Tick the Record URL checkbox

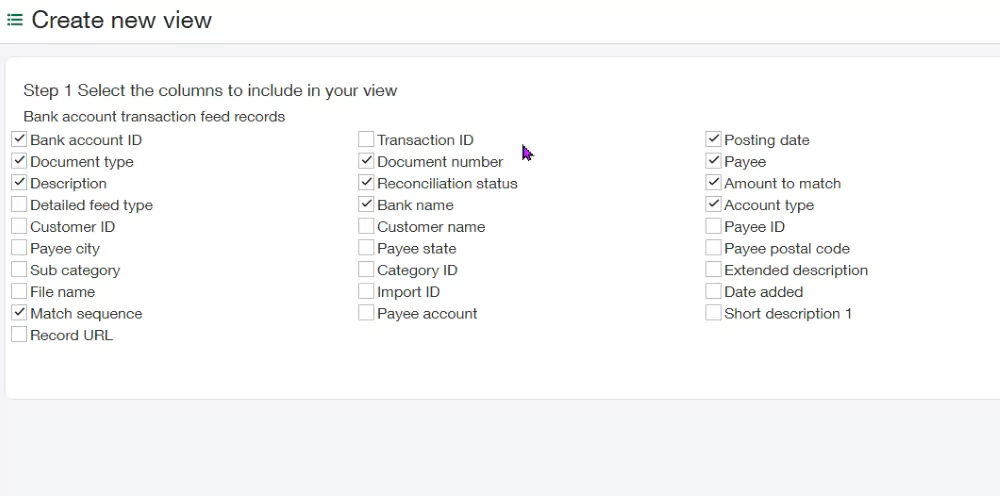coord(19,335)
